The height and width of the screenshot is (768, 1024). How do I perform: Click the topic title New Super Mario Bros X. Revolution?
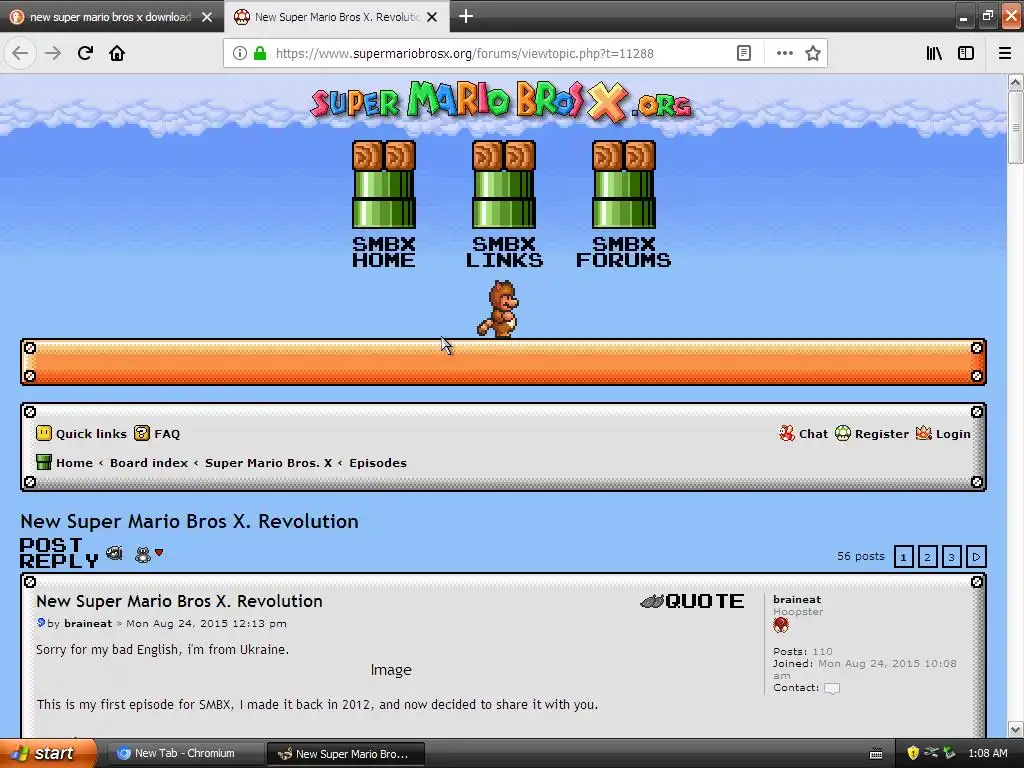pos(189,521)
